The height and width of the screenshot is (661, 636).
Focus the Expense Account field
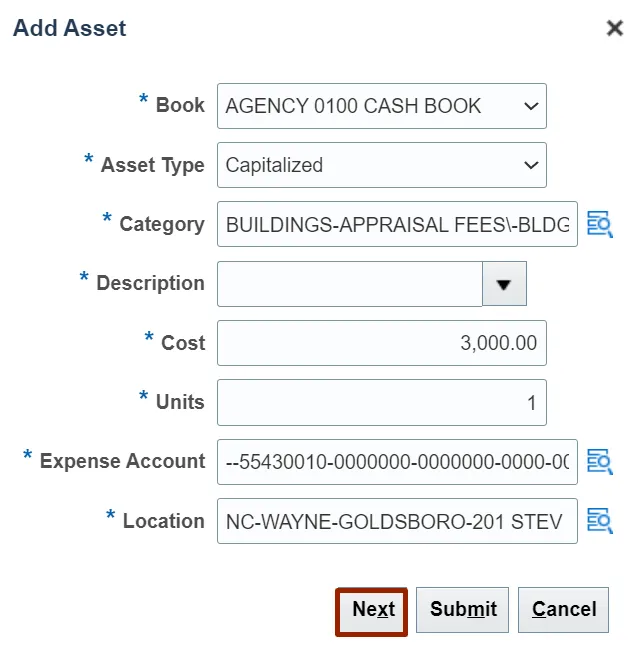point(397,461)
